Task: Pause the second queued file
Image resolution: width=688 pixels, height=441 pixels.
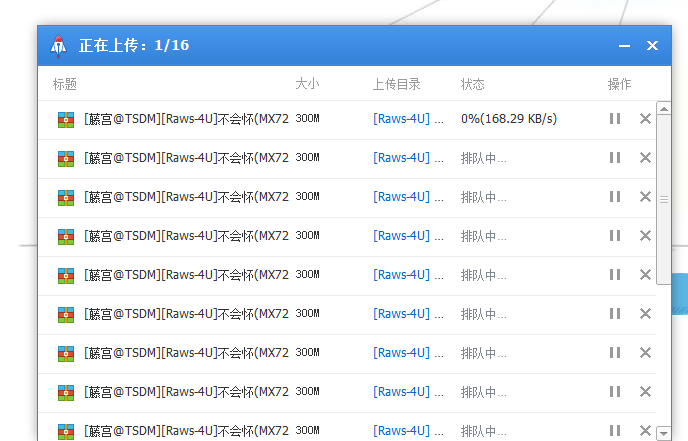Action: point(615,158)
